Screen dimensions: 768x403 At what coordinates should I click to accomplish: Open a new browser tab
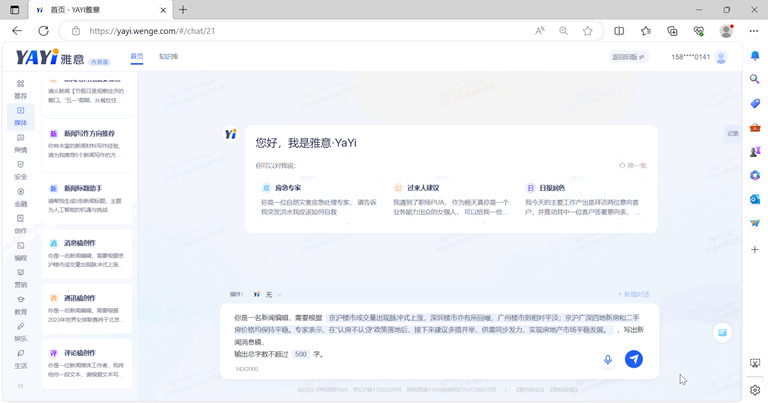tap(183, 9)
